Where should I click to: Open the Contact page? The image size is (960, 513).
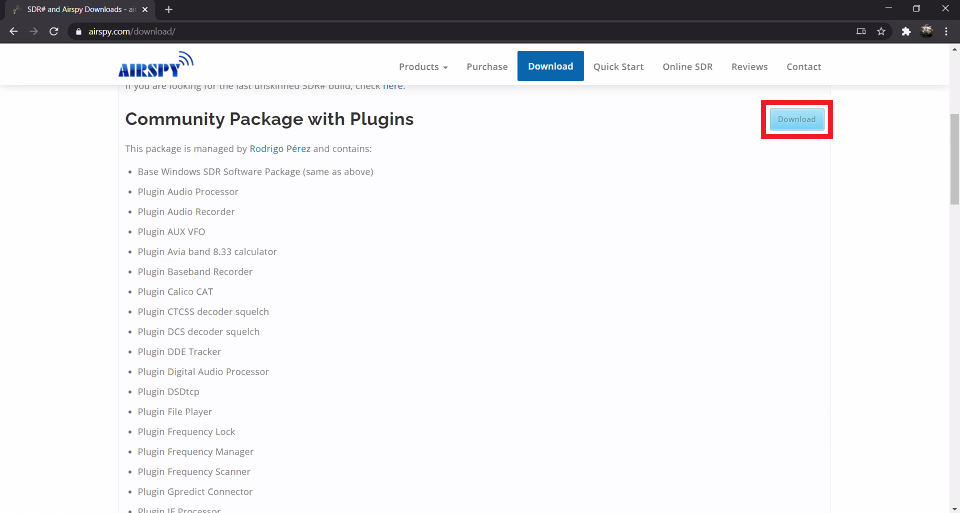[804, 67]
